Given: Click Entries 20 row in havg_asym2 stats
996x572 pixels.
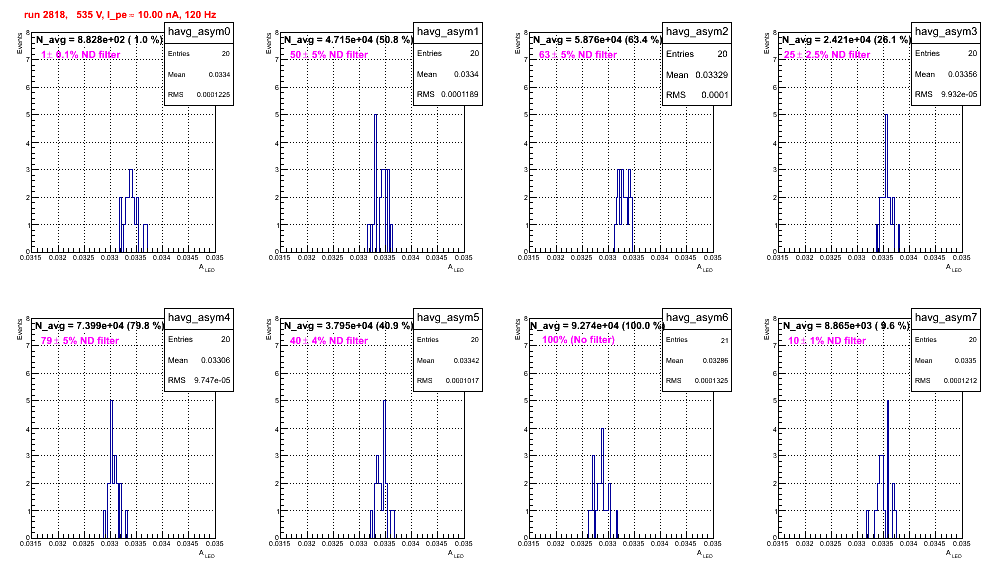Looking at the screenshot, I should click(x=697, y=54).
